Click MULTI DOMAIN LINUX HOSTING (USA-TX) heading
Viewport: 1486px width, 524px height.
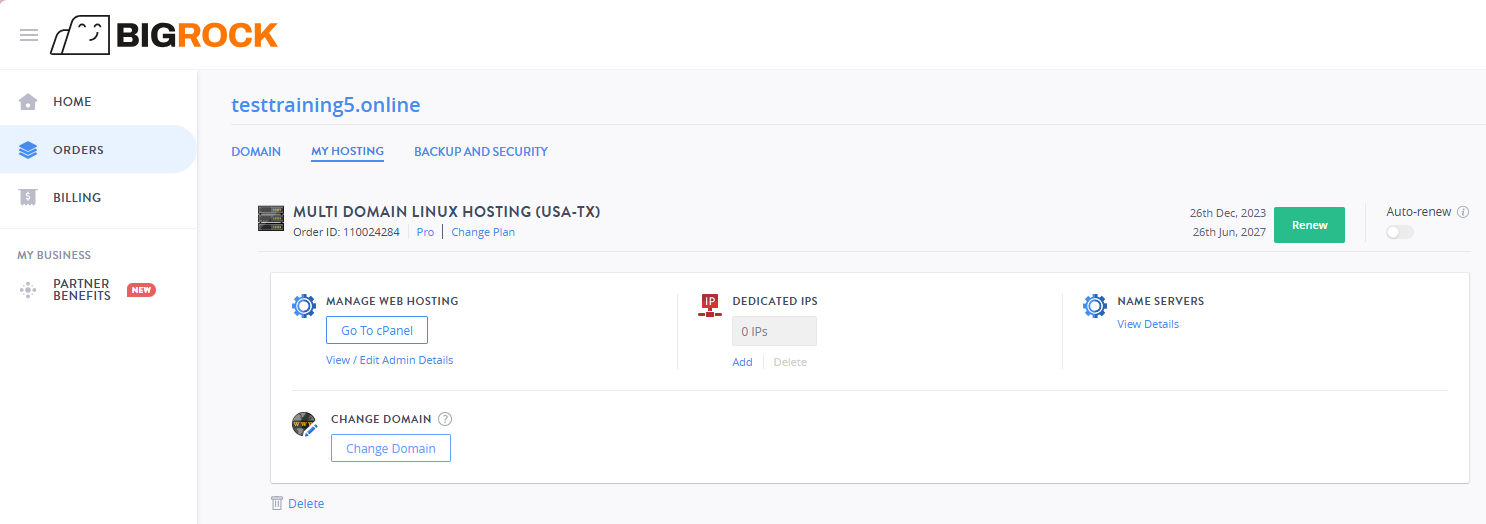[447, 212]
